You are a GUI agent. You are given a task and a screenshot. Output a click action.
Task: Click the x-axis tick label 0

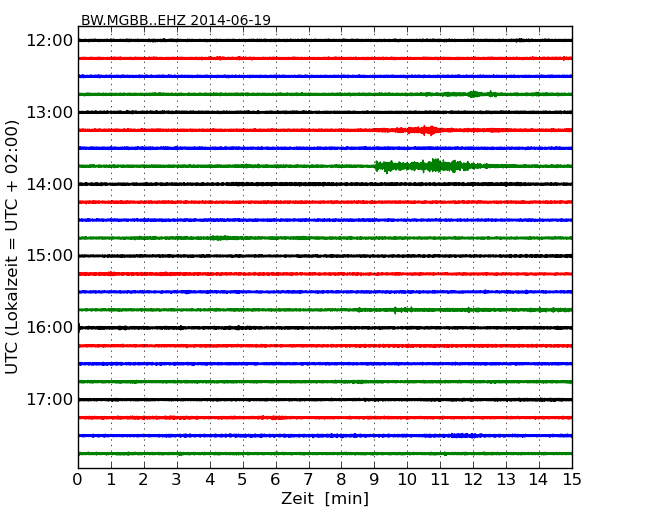point(78,479)
